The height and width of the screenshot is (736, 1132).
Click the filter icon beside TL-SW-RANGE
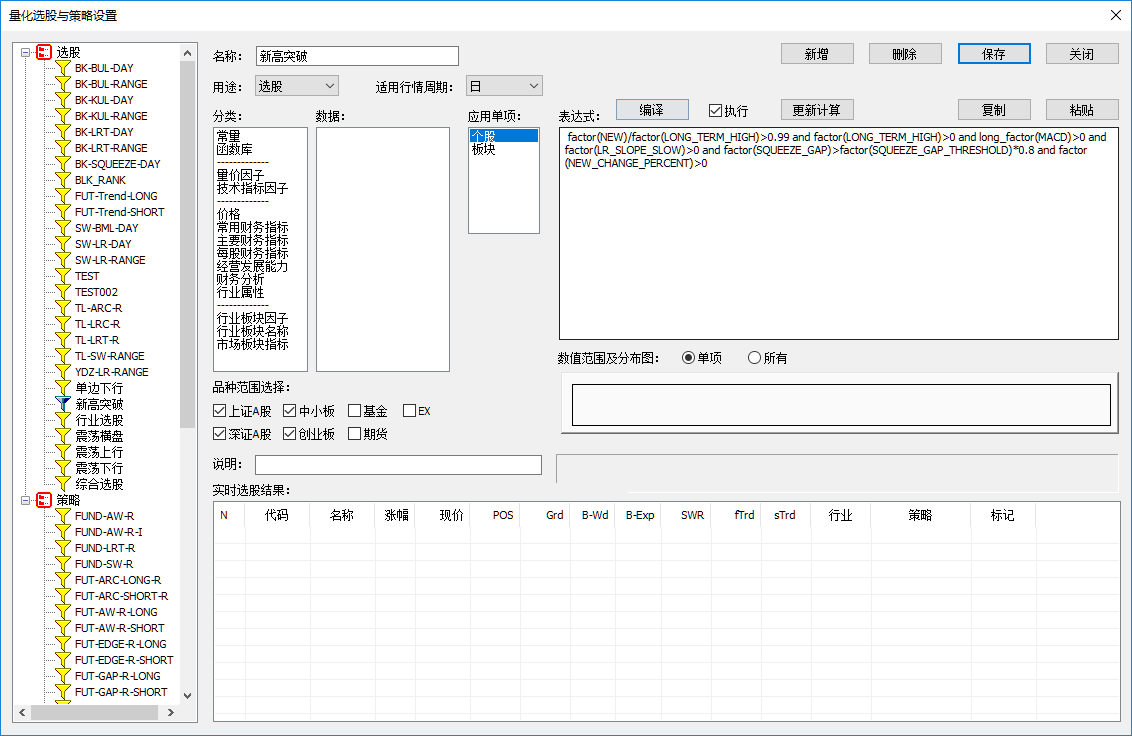[63, 356]
